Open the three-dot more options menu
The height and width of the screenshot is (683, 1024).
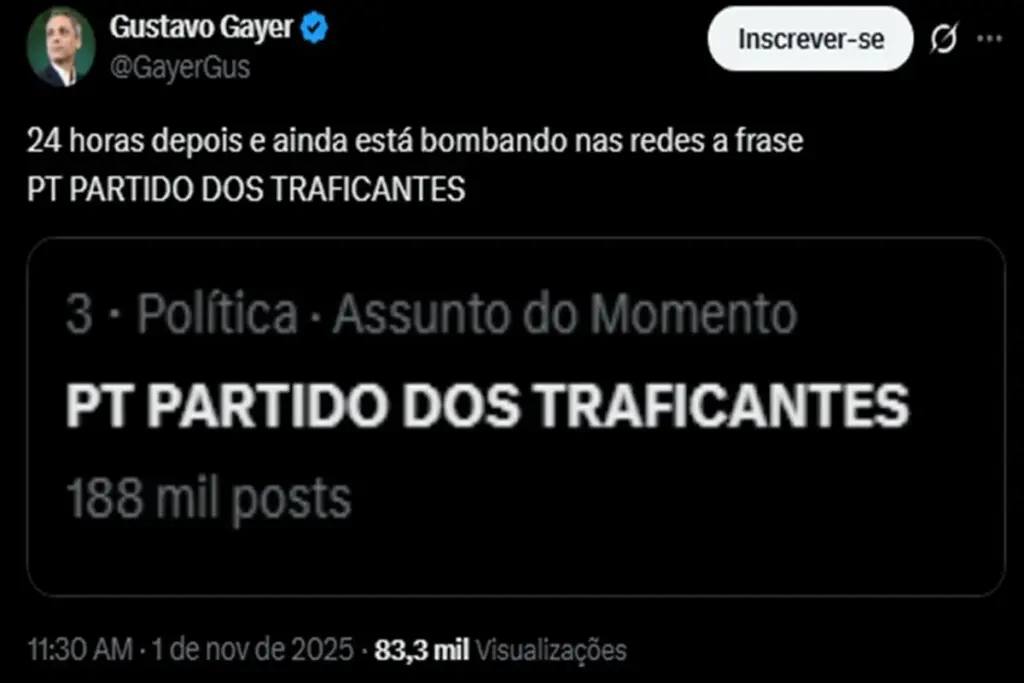989,39
